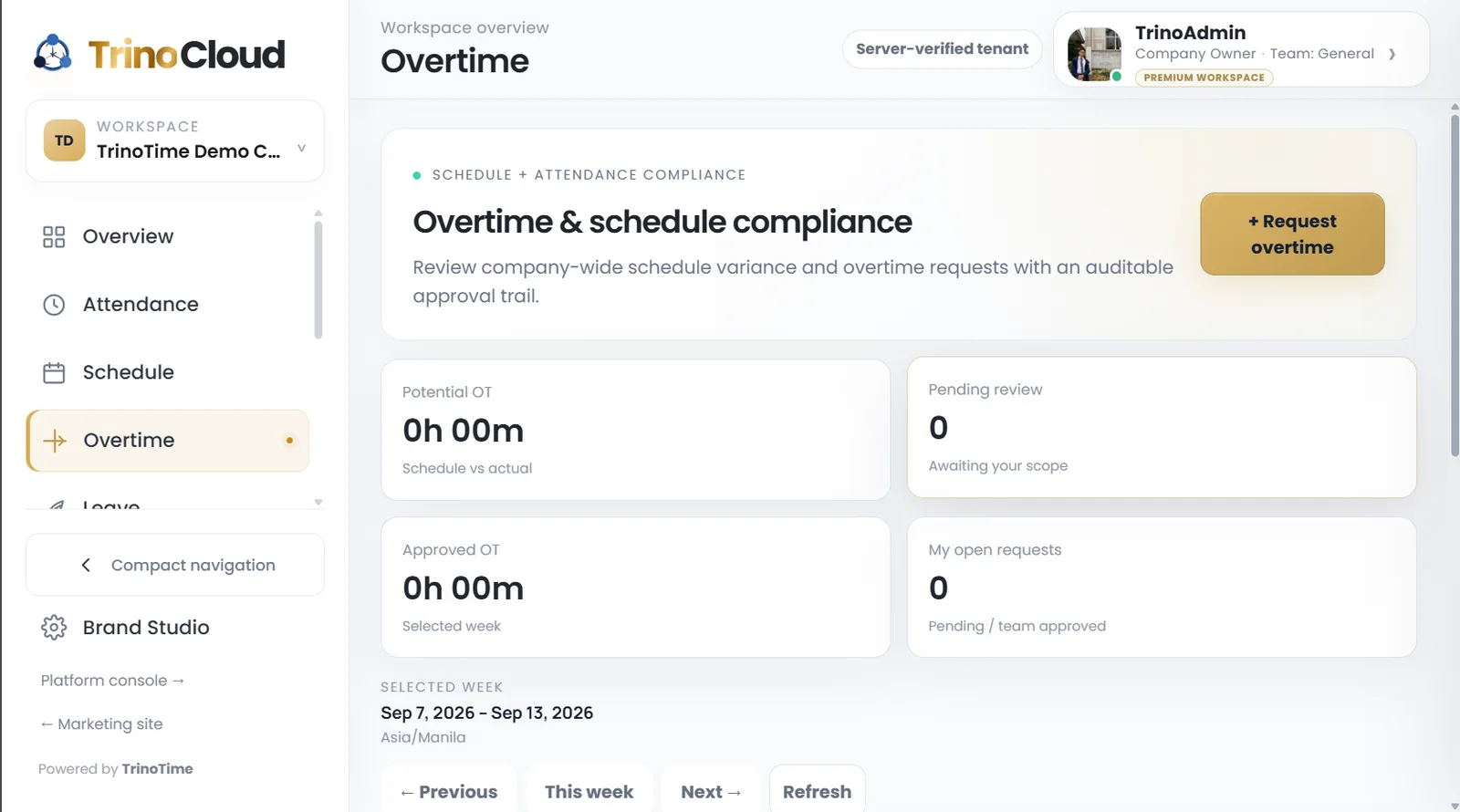Click sidebar scroll-down arrow
This screenshot has height=812, width=1460.
[x=318, y=502]
